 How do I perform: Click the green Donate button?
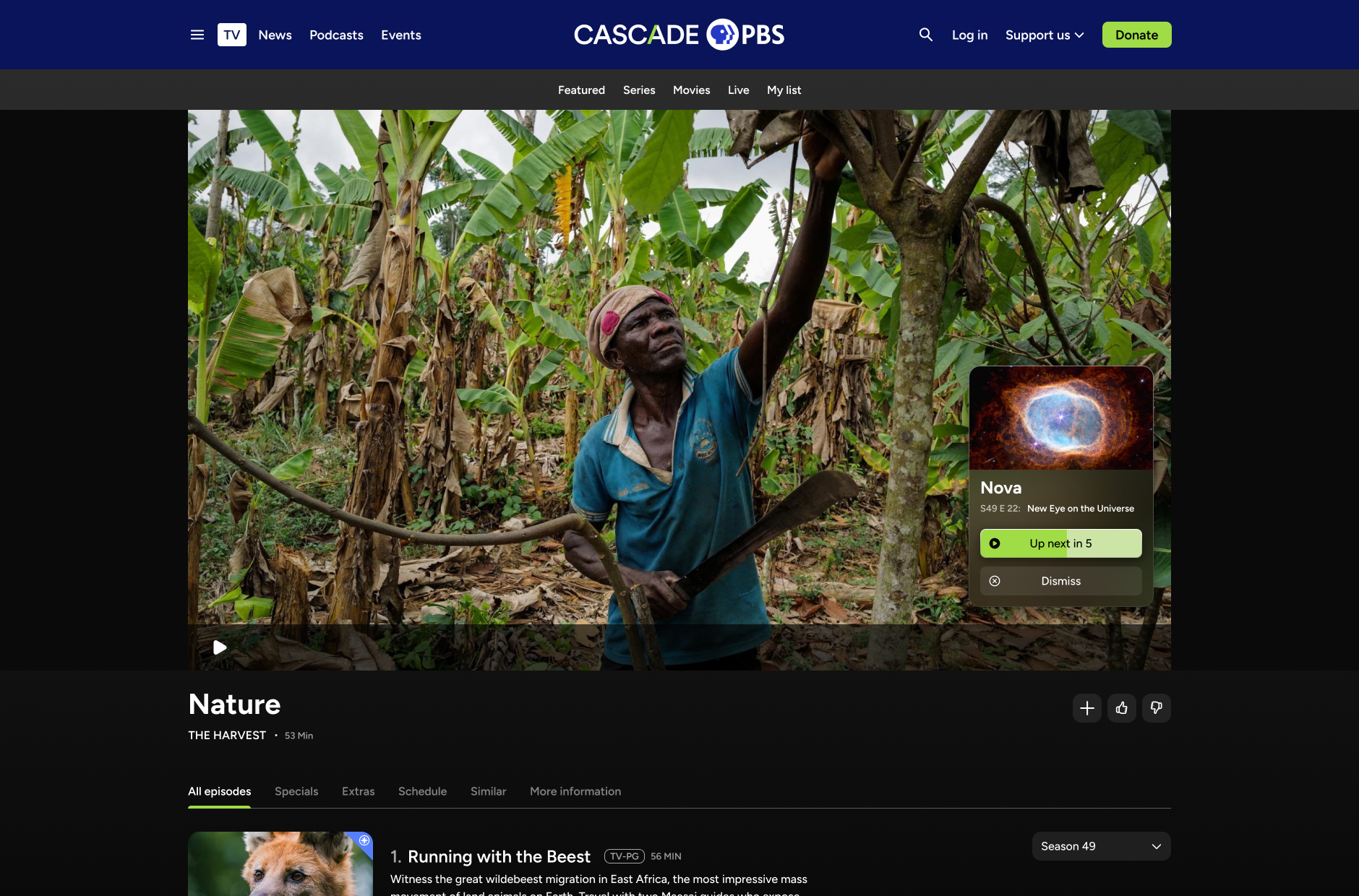coord(1136,35)
